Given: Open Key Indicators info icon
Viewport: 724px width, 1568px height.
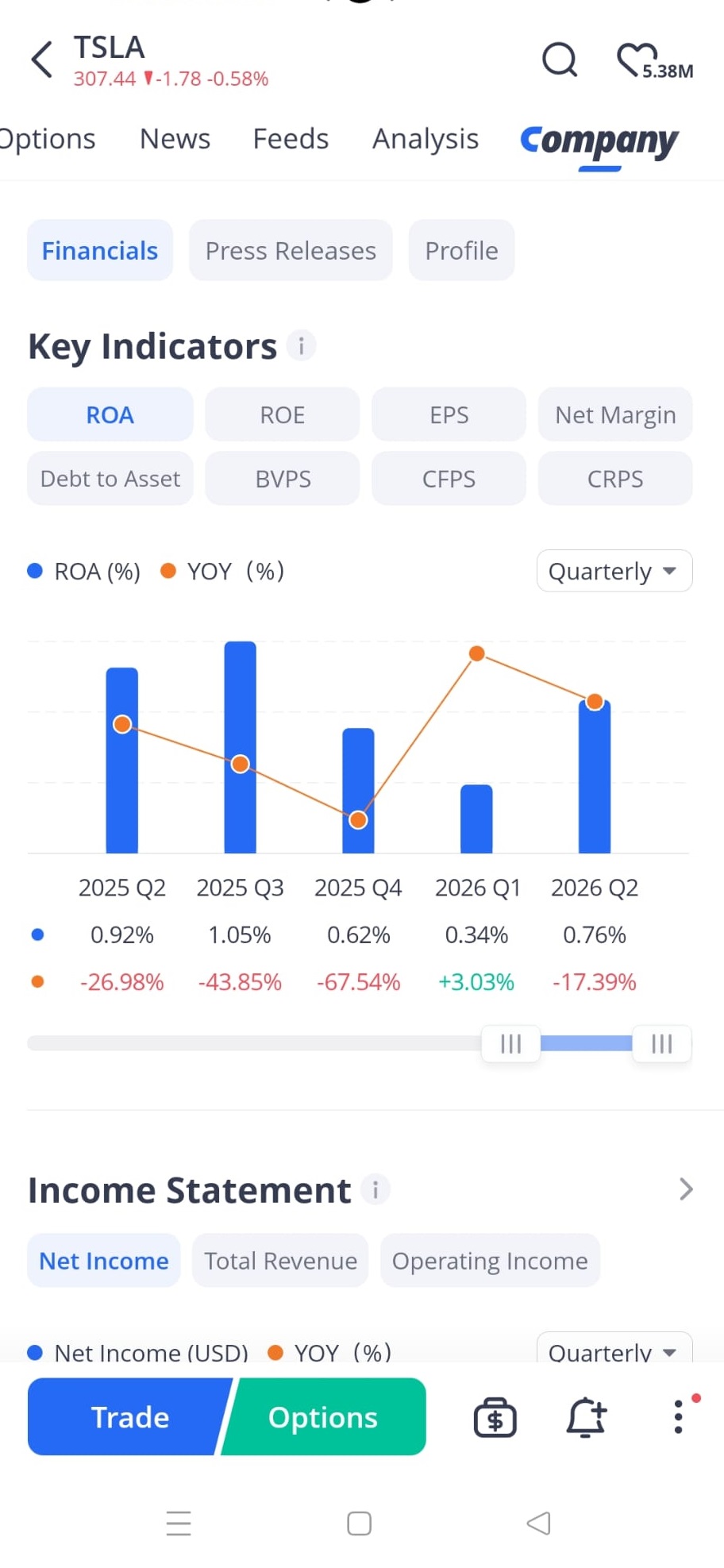Looking at the screenshot, I should tap(301, 346).
